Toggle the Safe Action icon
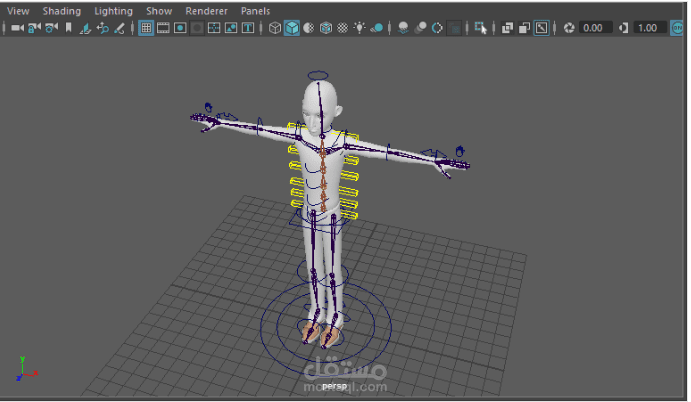The width and height of the screenshot is (691, 402). pos(231,28)
